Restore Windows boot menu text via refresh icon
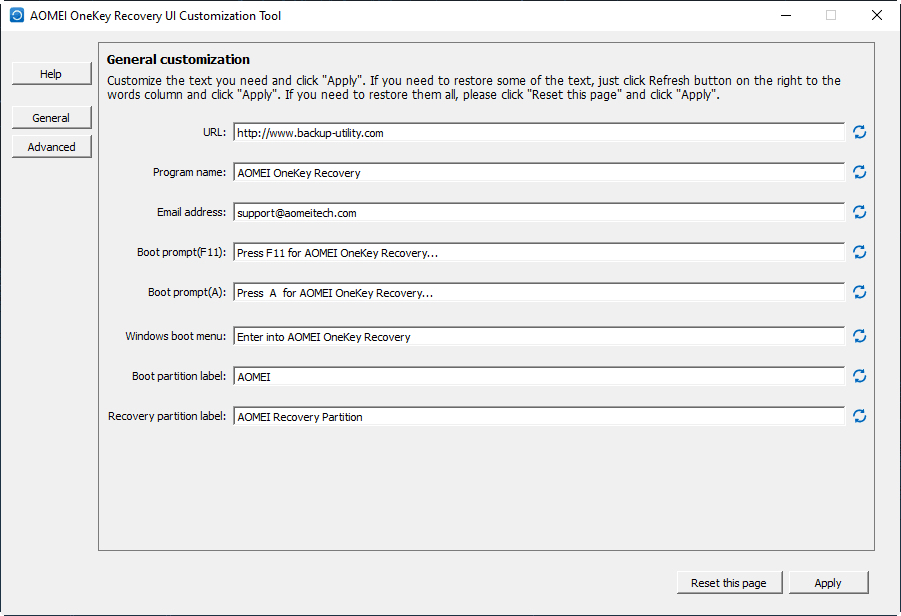Viewport: 901px width, 616px height. 859,336
